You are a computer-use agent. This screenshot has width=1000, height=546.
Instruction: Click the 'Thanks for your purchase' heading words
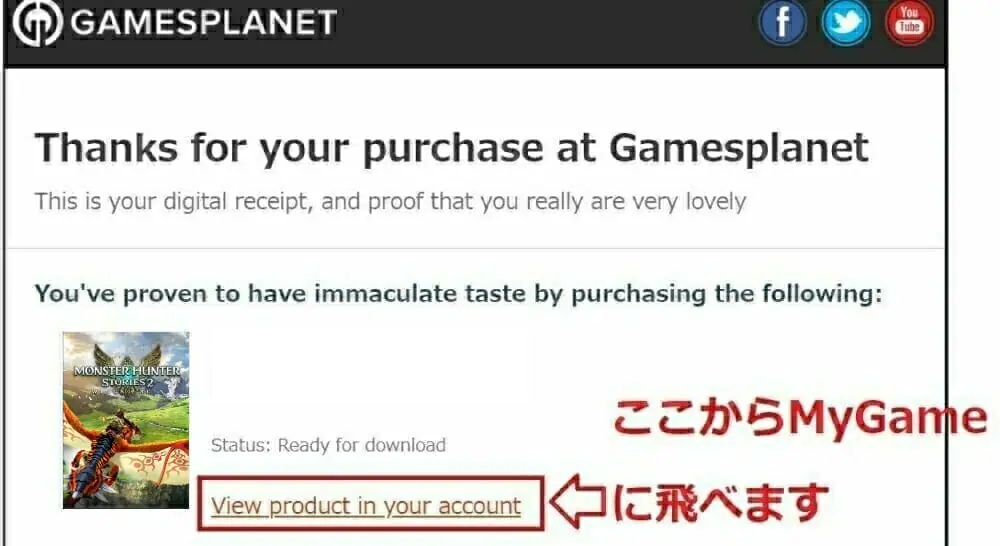[289, 149]
